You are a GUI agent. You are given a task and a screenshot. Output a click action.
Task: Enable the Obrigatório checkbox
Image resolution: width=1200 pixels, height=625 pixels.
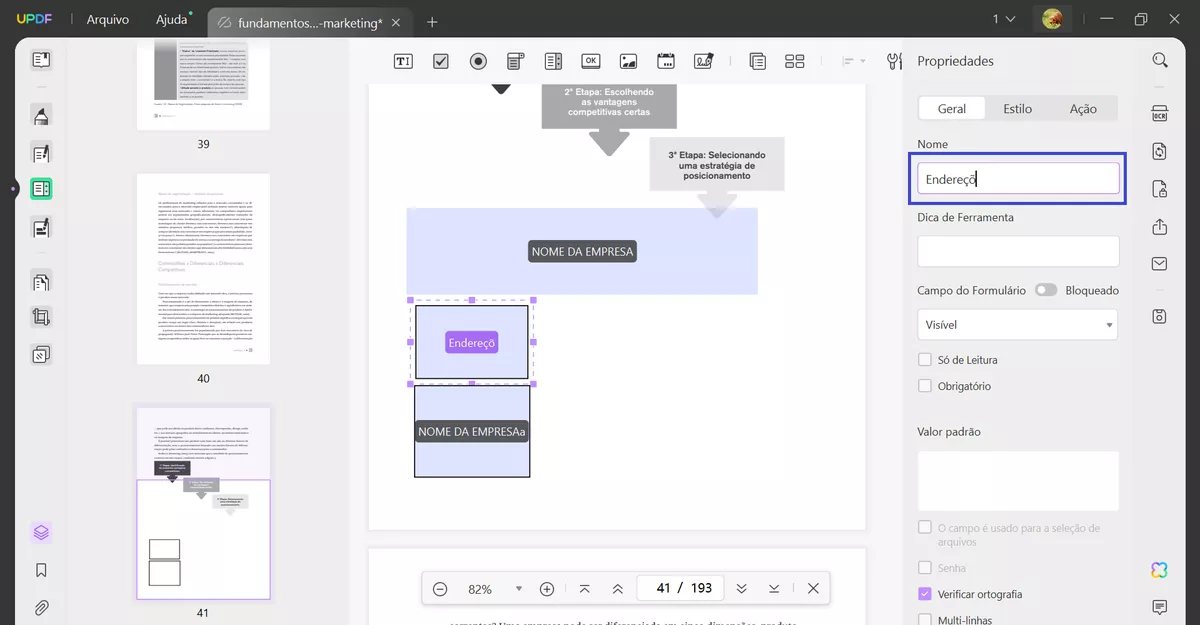tap(925, 386)
